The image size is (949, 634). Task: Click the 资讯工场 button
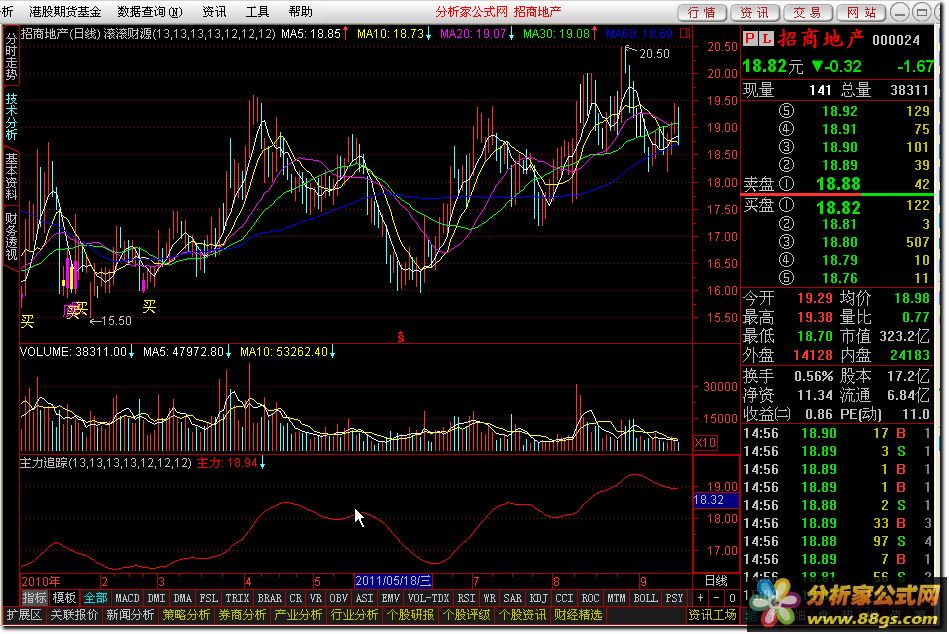[x=712, y=615]
